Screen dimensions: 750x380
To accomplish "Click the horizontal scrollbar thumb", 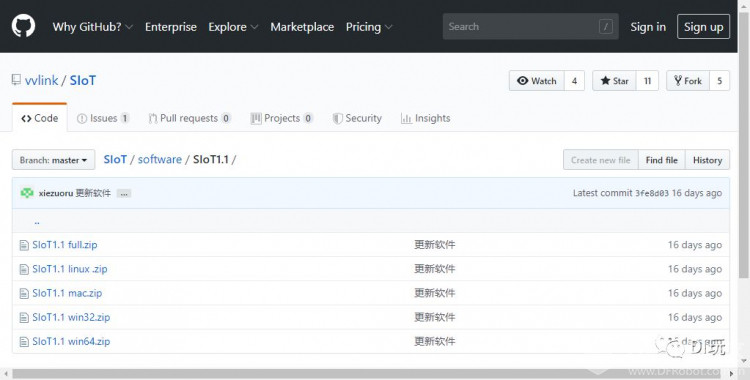I will pyautogui.click(x=367, y=373).
